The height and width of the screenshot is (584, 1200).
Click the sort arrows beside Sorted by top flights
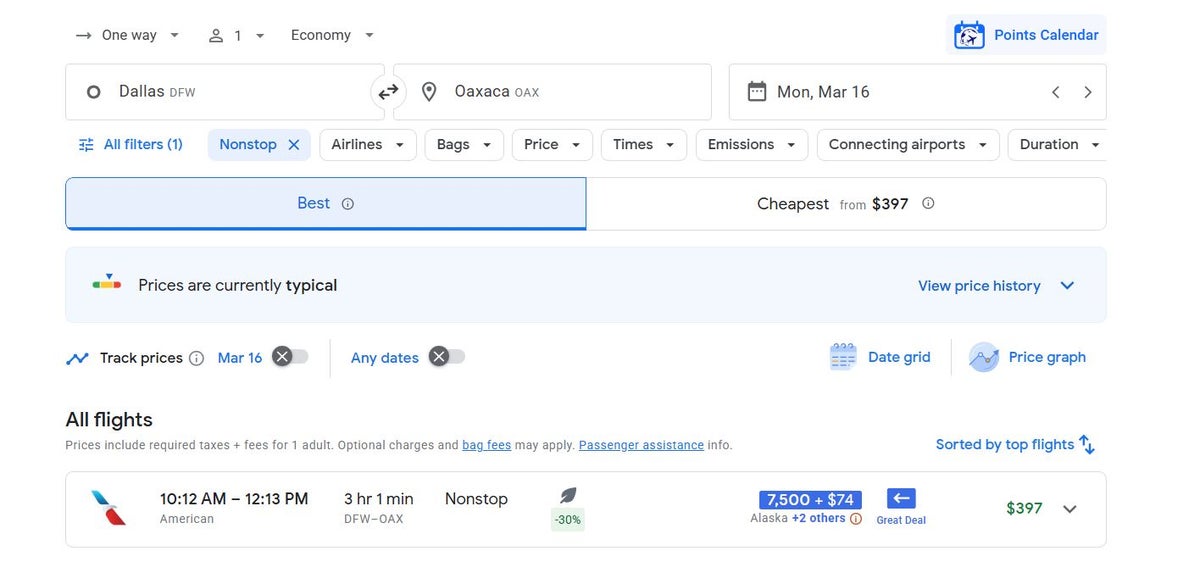[1087, 445]
